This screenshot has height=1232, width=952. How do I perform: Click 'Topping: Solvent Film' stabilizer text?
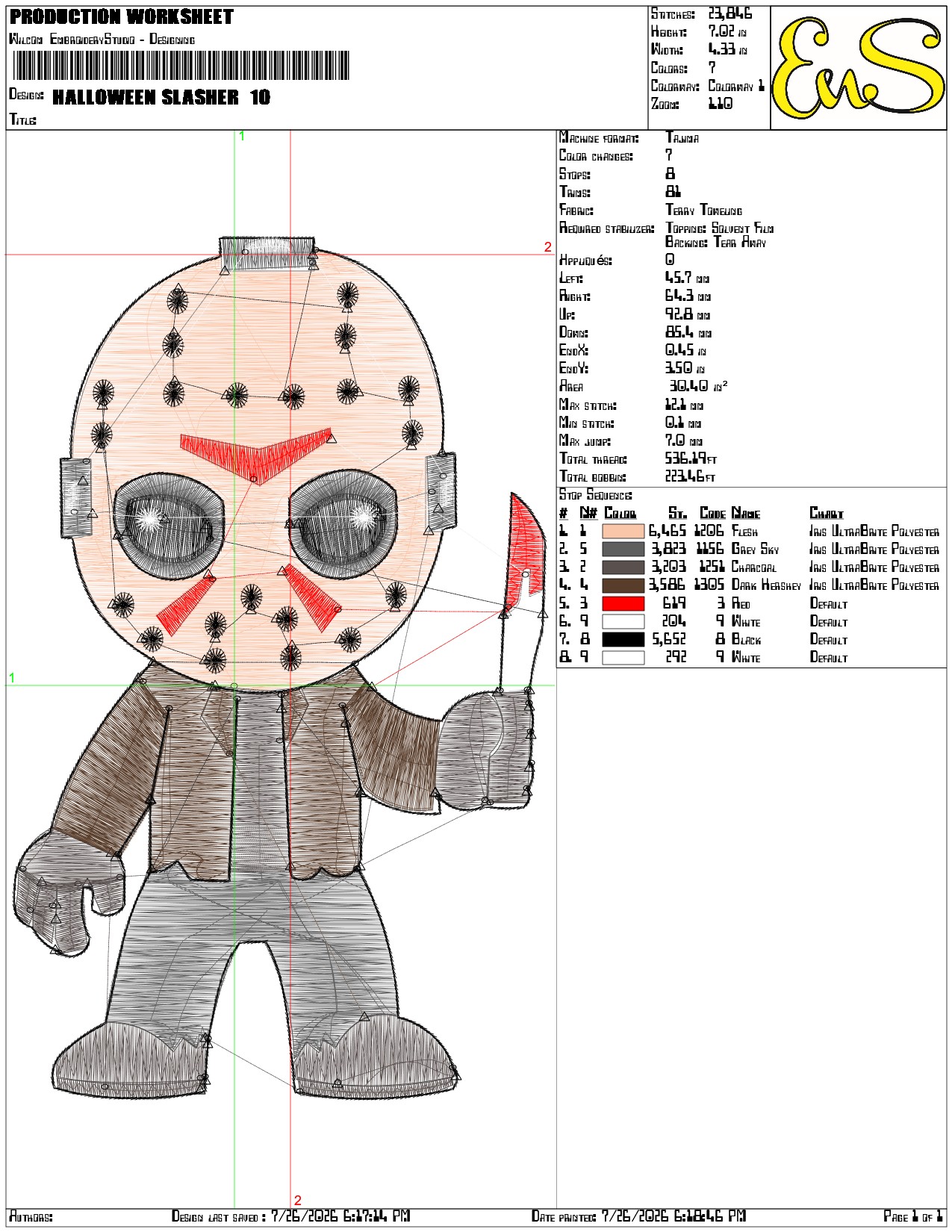(720, 228)
